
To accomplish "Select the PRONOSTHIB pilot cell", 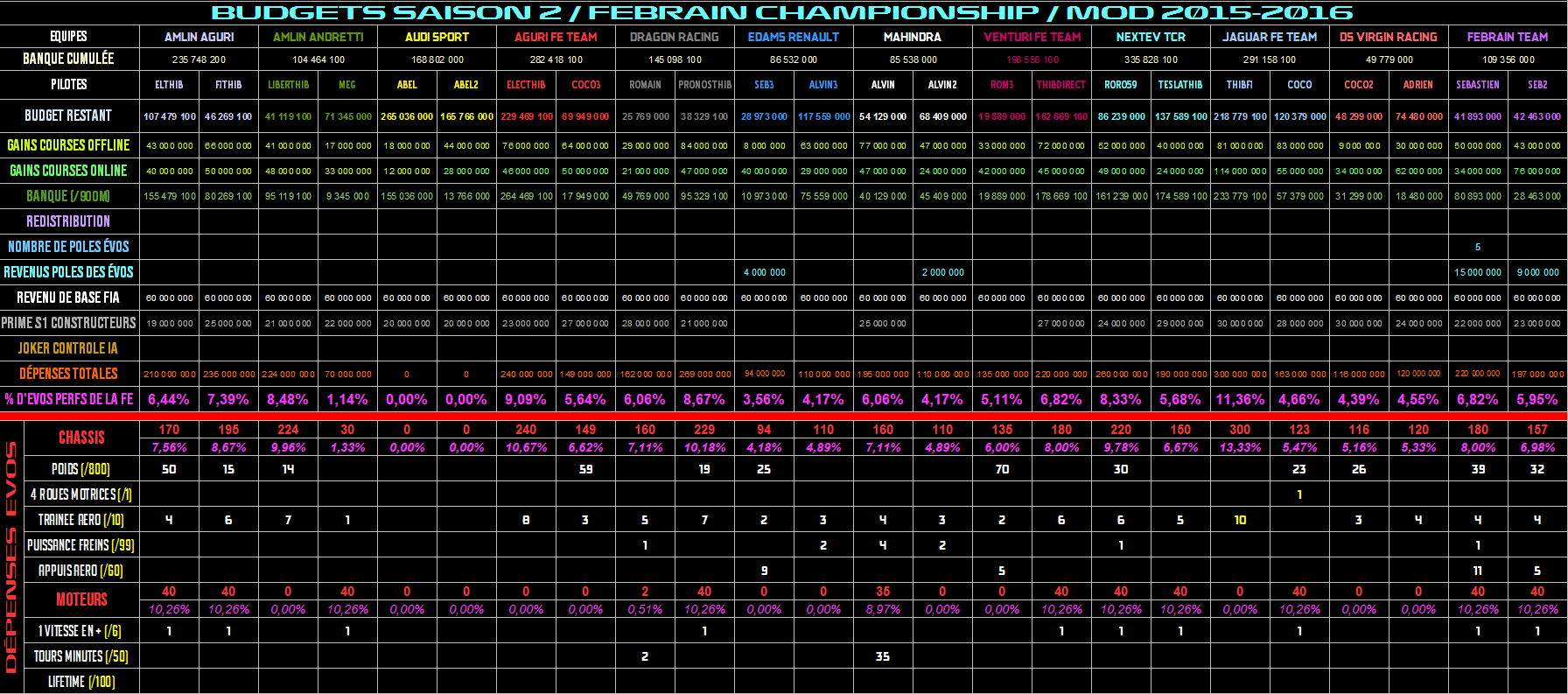I will pos(704,85).
